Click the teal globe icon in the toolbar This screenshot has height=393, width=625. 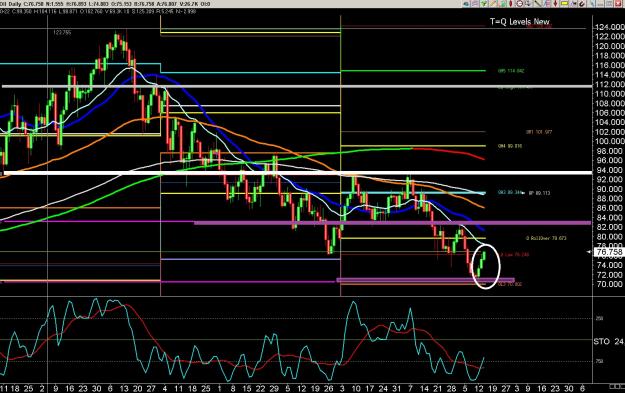coord(466,4)
